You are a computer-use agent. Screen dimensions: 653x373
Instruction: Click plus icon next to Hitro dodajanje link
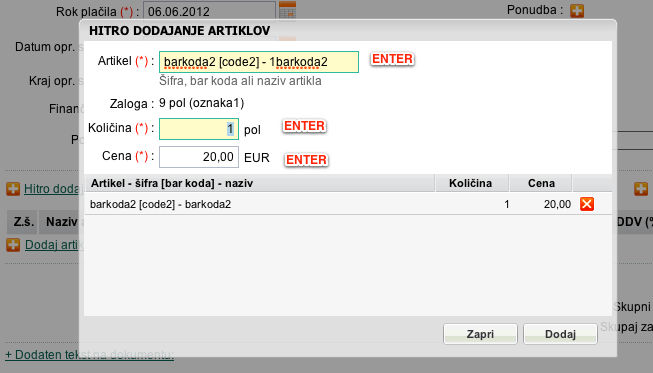[13, 189]
